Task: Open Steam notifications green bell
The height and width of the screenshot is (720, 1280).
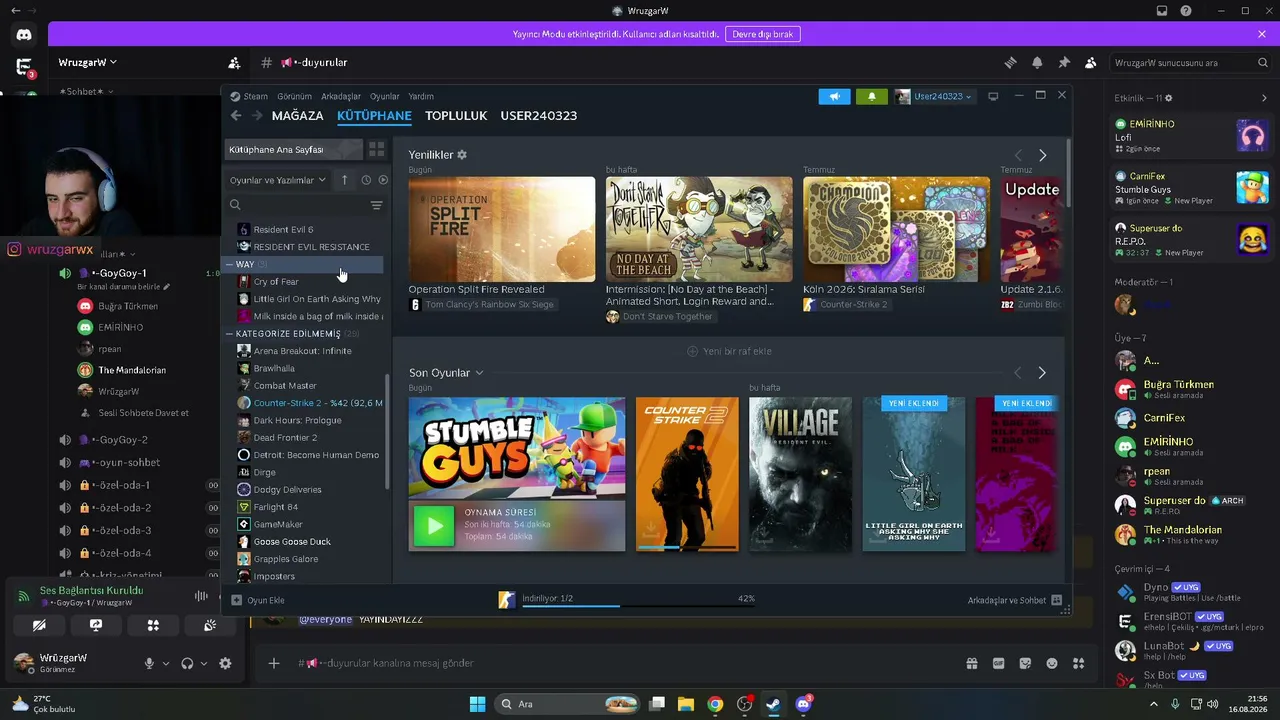Action: [x=871, y=97]
